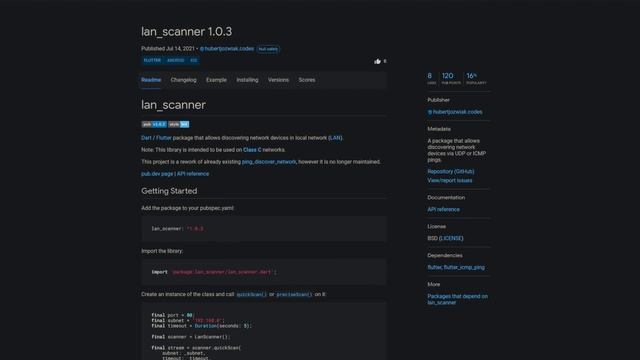Click the lan_scanner 1.0.3 page title

coord(187,31)
